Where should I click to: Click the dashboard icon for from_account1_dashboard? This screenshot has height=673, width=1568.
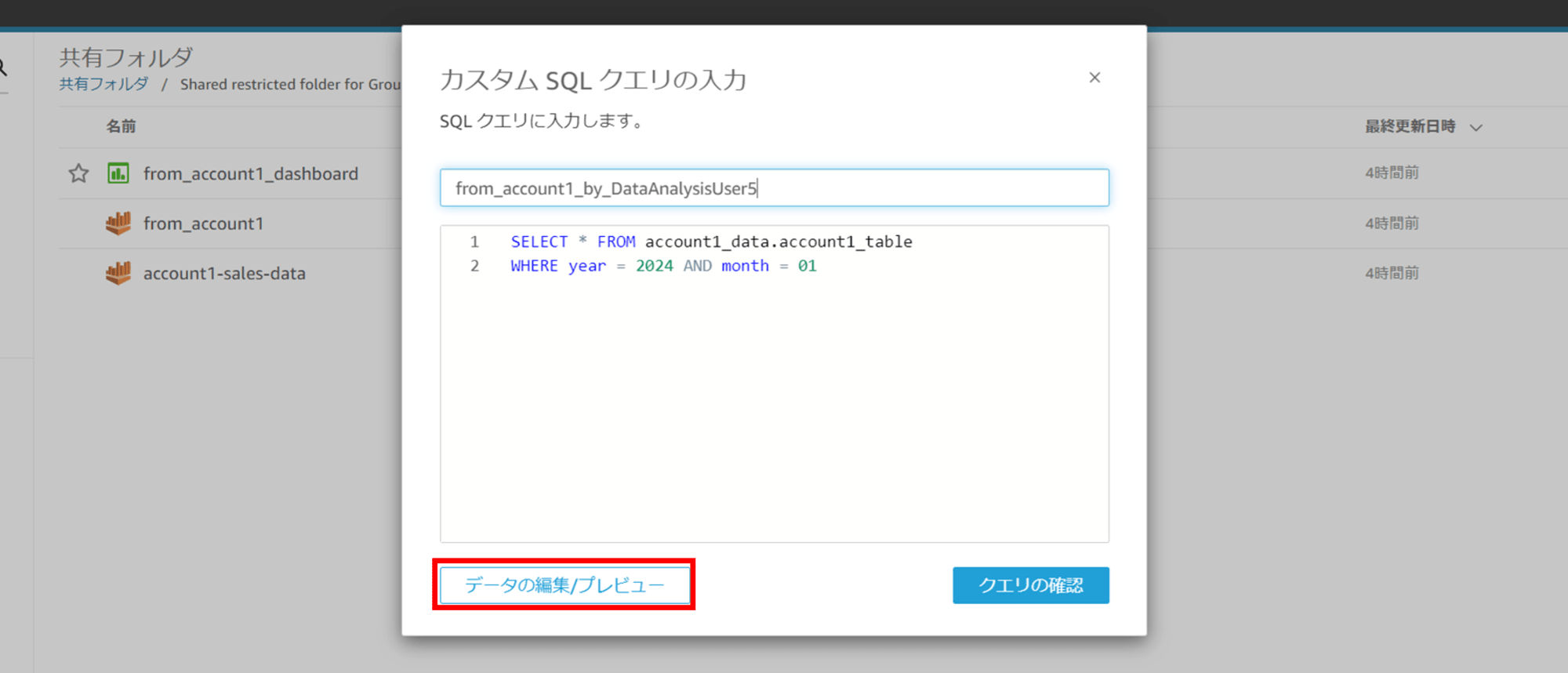118,173
